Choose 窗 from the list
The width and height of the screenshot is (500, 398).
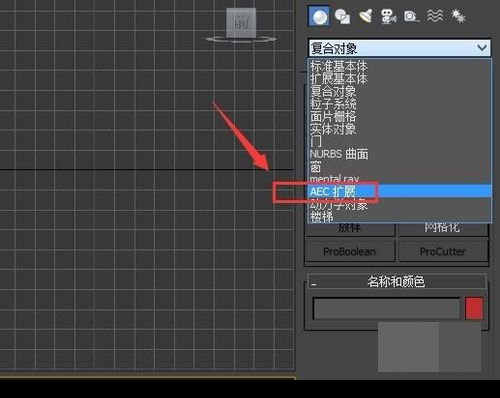pos(399,167)
